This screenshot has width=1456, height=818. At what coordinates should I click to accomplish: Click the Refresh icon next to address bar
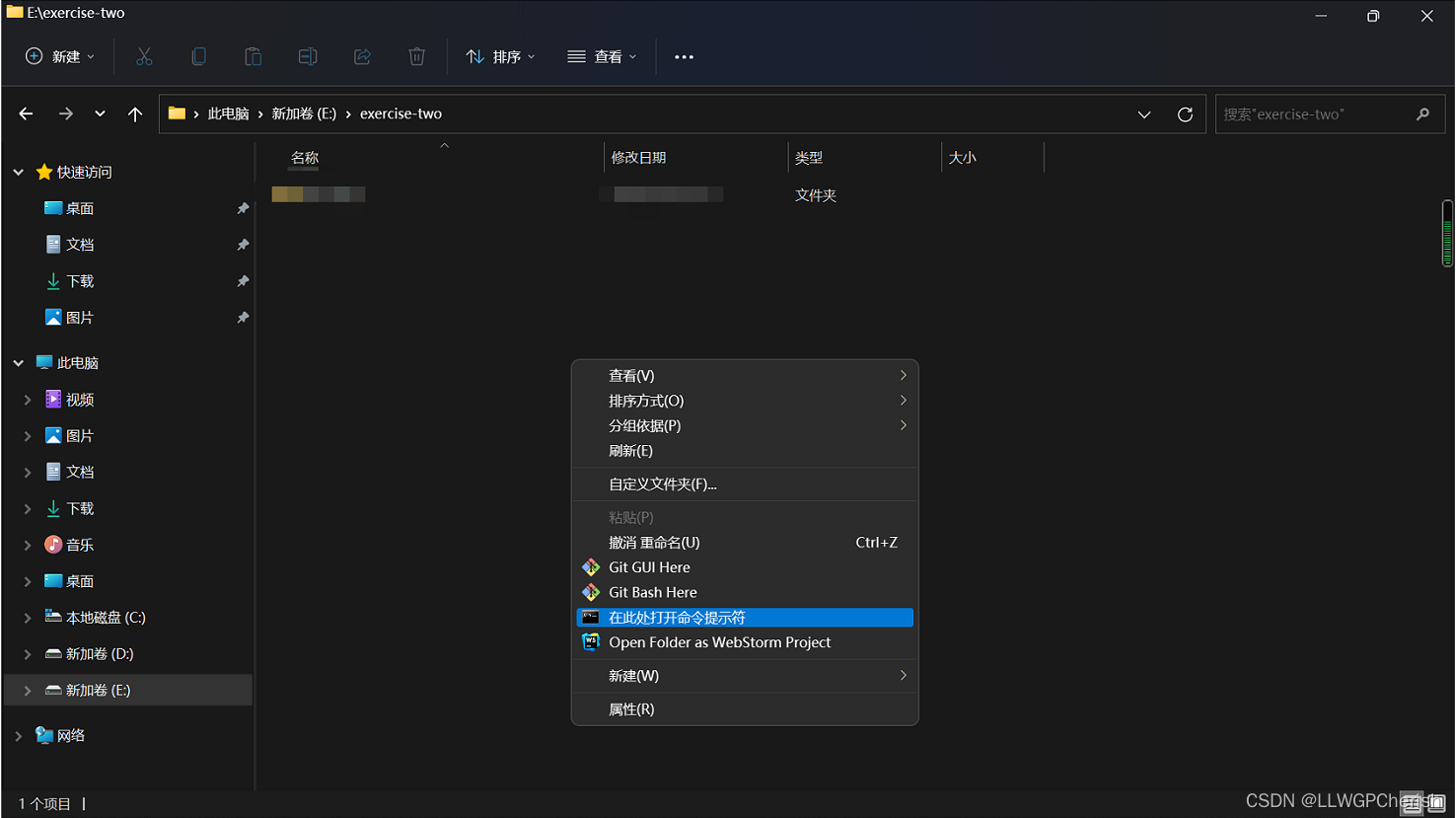pyautogui.click(x=1185, y=113)
